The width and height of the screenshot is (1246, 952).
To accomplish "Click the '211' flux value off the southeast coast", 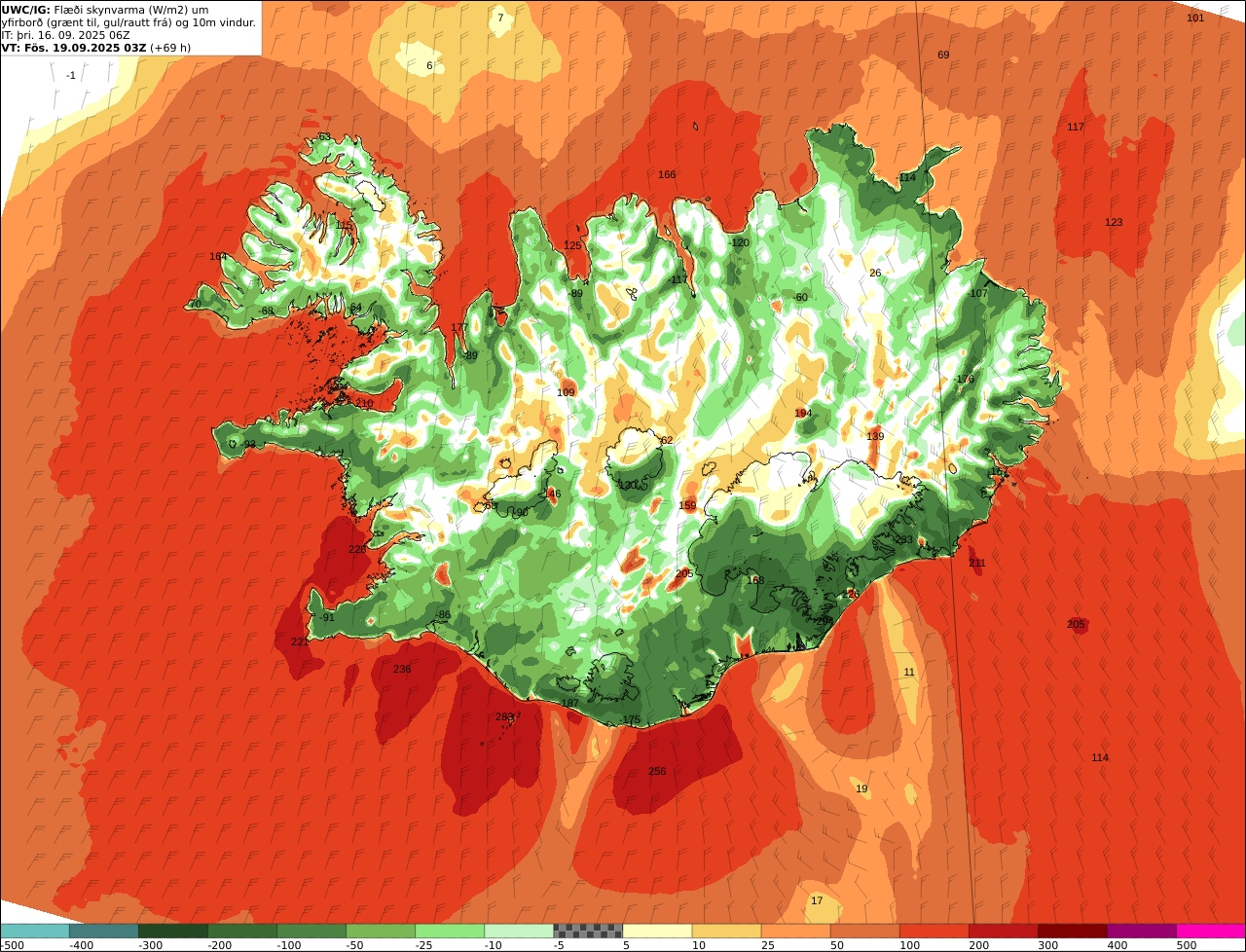I will [977, 564].
